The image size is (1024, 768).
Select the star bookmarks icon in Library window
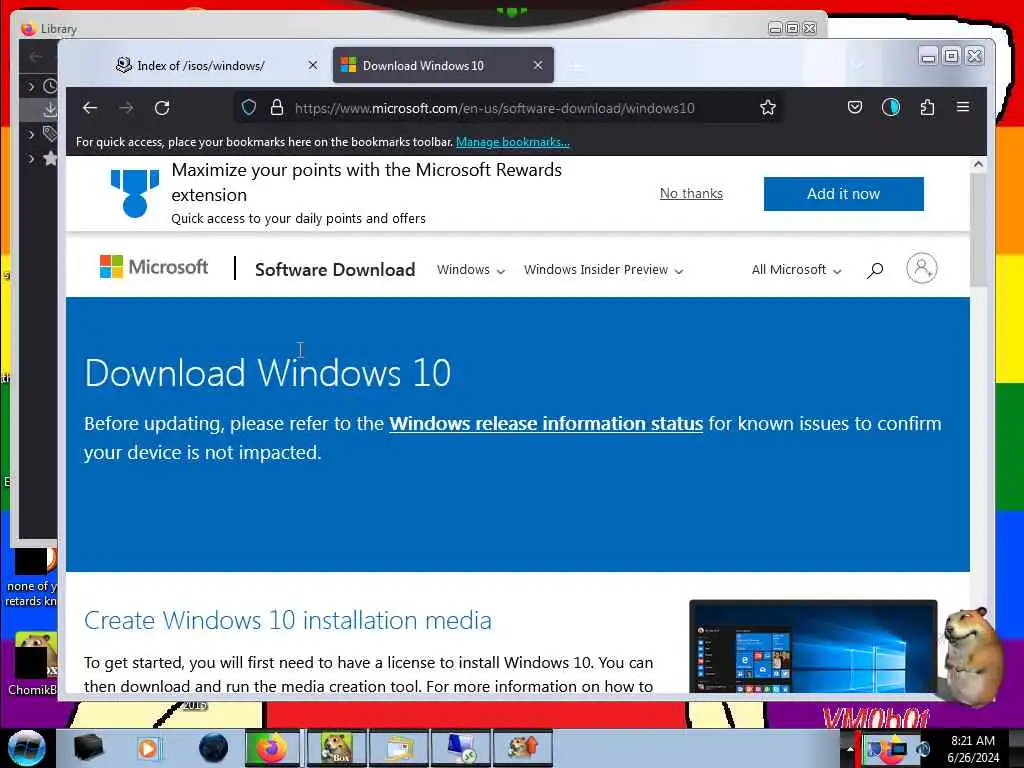(50, 158)
